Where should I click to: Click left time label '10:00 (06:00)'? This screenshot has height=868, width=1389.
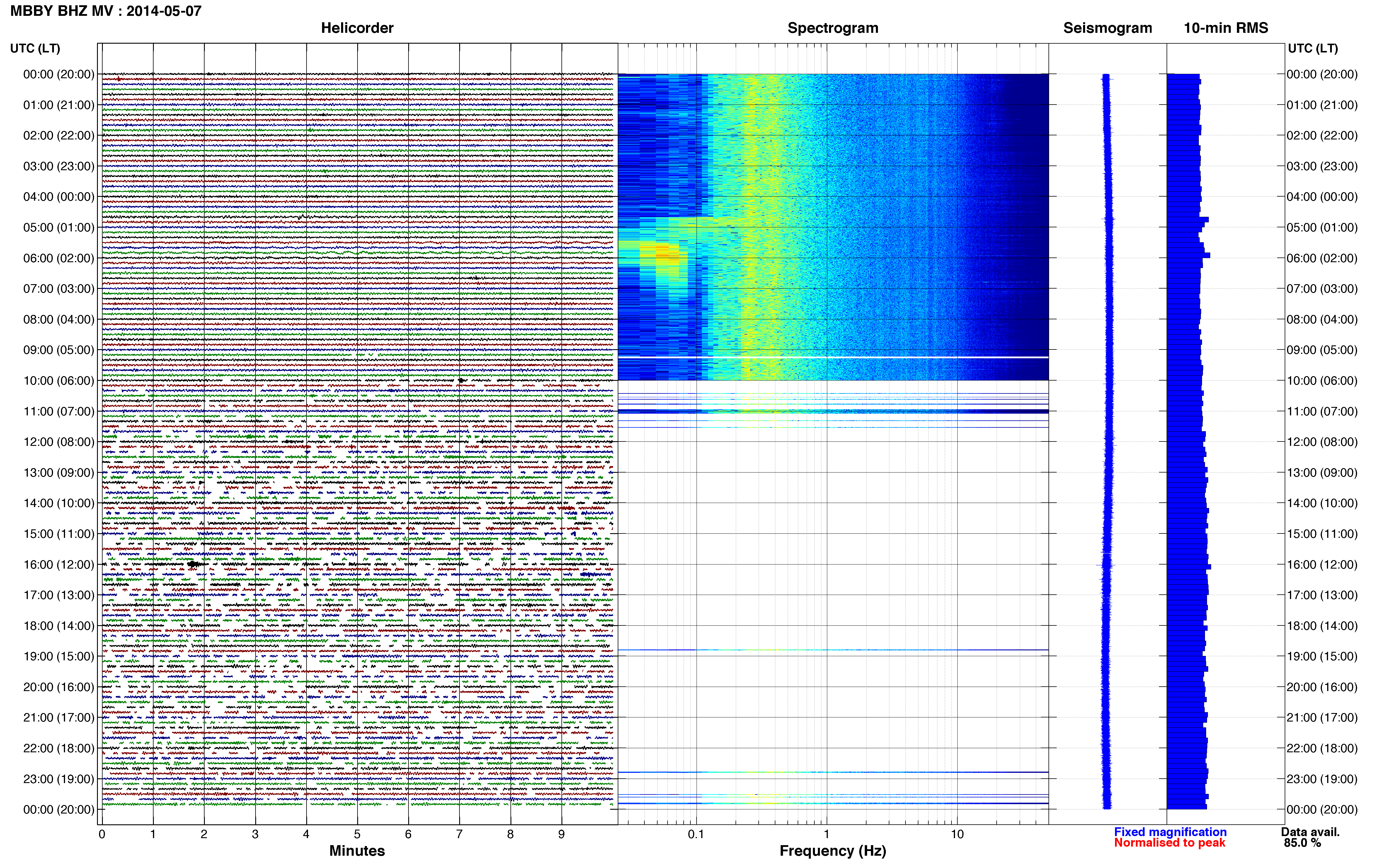[x=59, y=381]
